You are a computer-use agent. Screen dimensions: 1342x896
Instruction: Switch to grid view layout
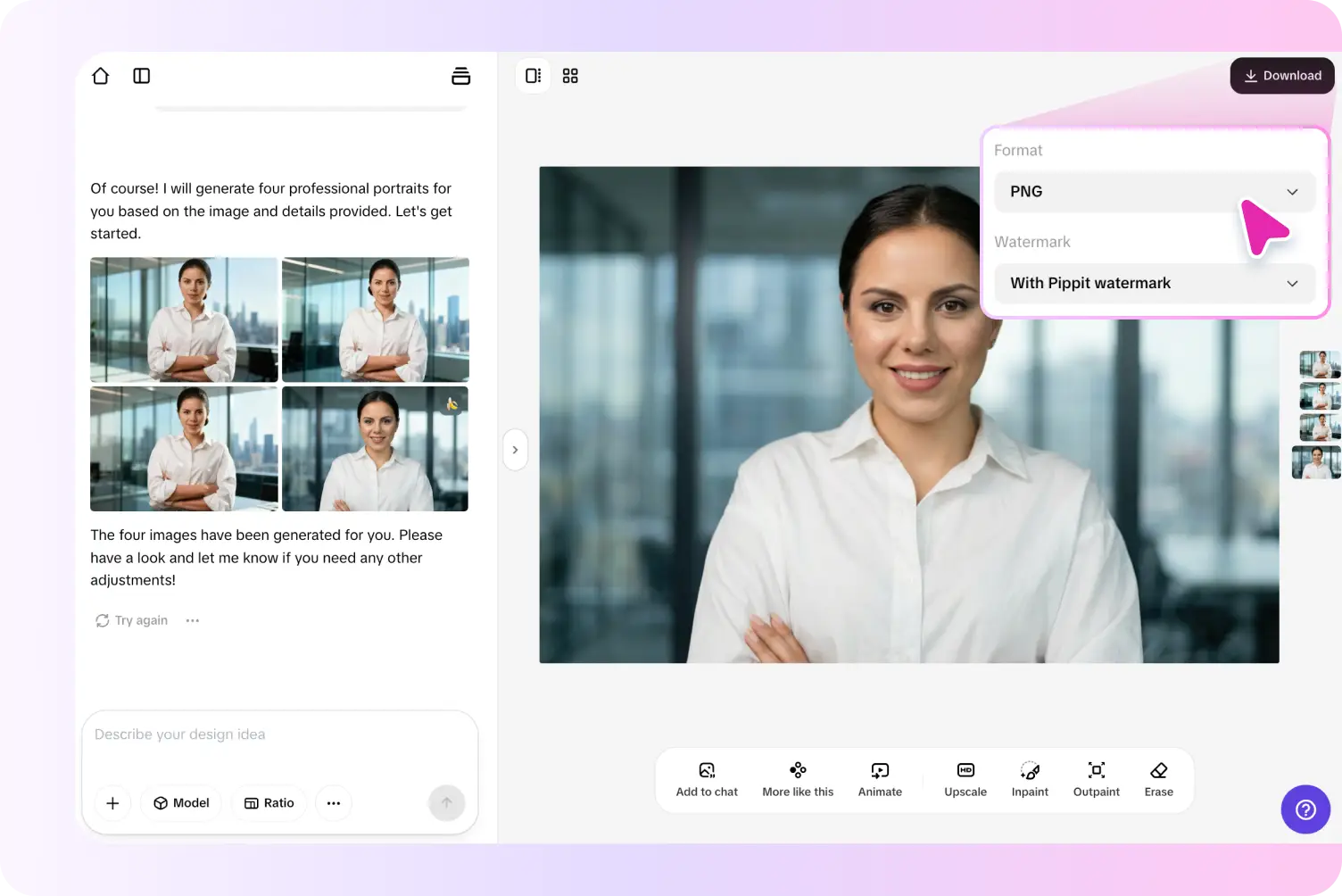570,76
